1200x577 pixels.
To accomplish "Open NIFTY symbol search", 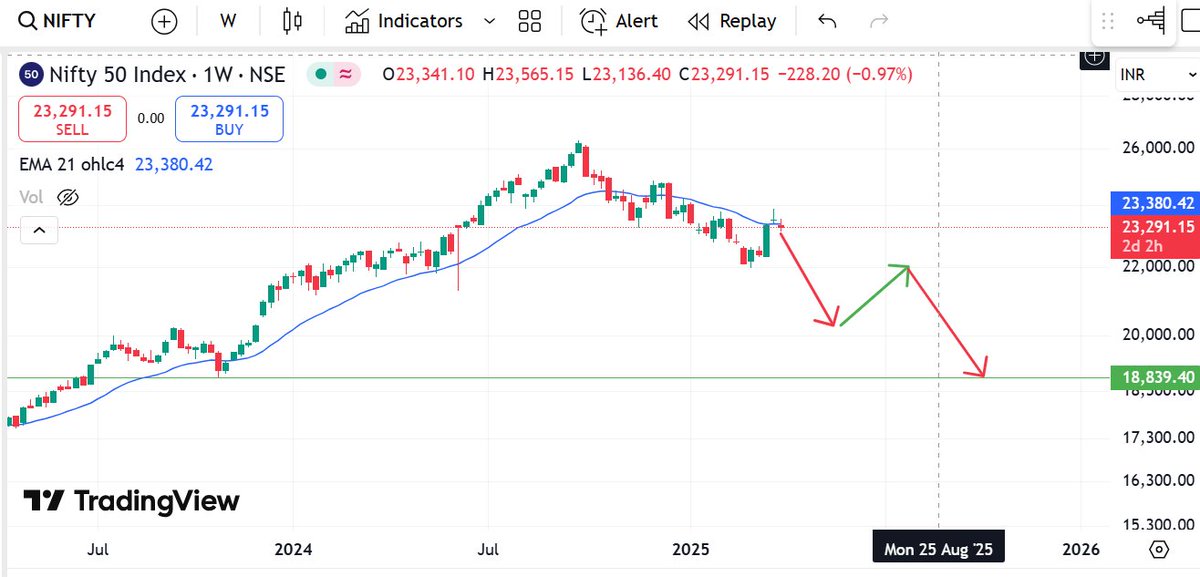I will pyautogui.click(x=58, y=21).
